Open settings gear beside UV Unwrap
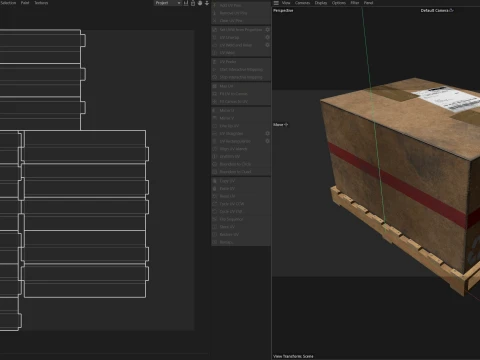 pos(267,37)
